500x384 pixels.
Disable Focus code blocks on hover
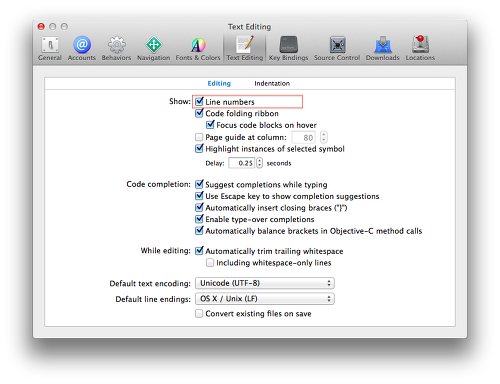coord(210,125)
